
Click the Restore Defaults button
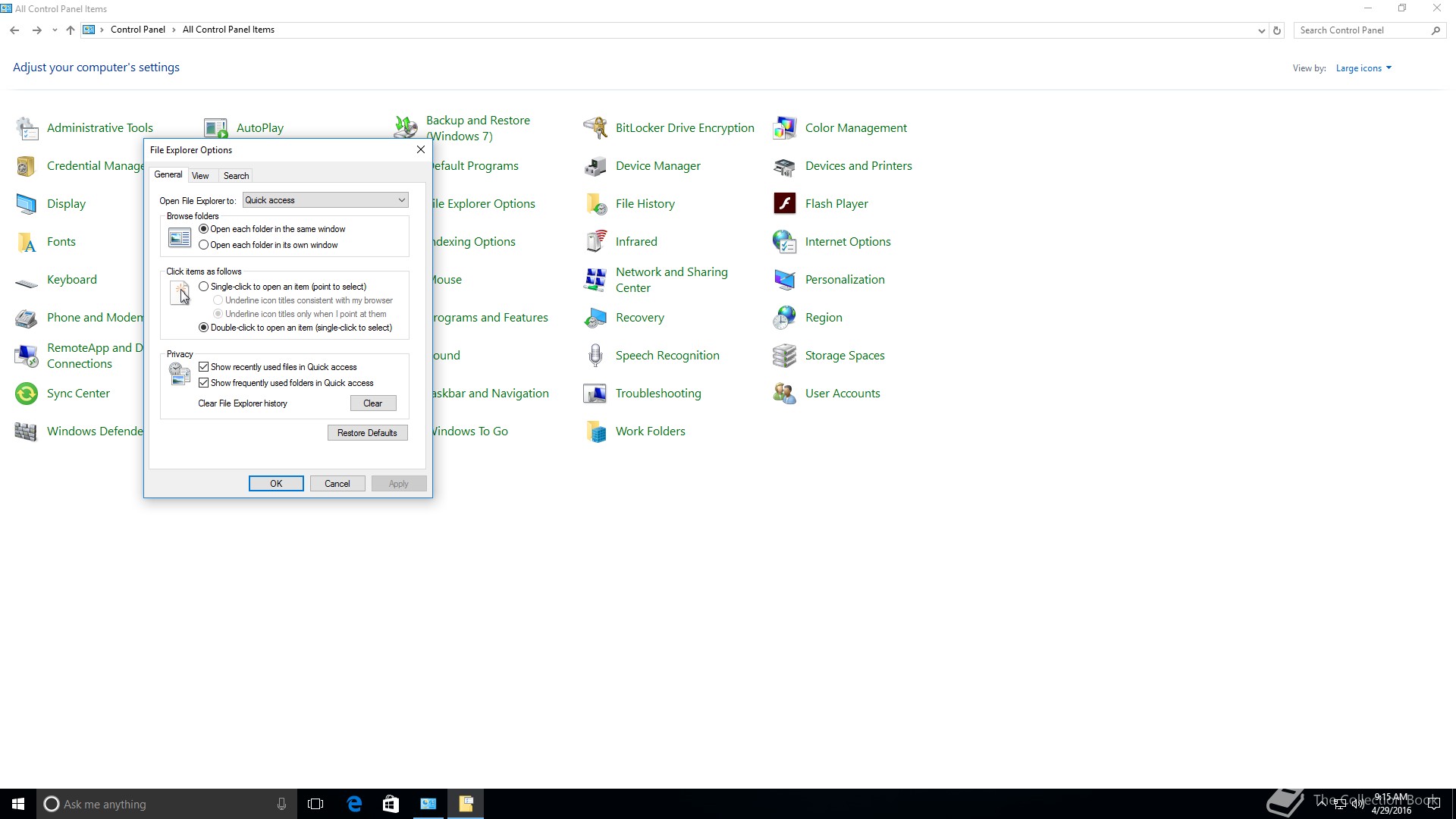tap(367, 433)
